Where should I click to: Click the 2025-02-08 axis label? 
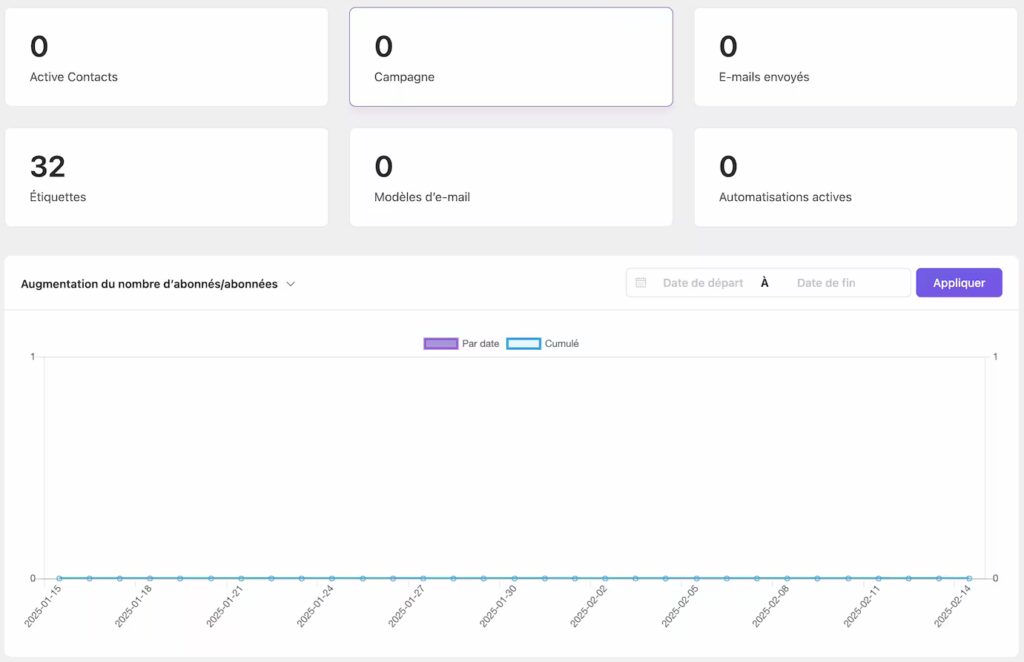(x=771, y=607)
